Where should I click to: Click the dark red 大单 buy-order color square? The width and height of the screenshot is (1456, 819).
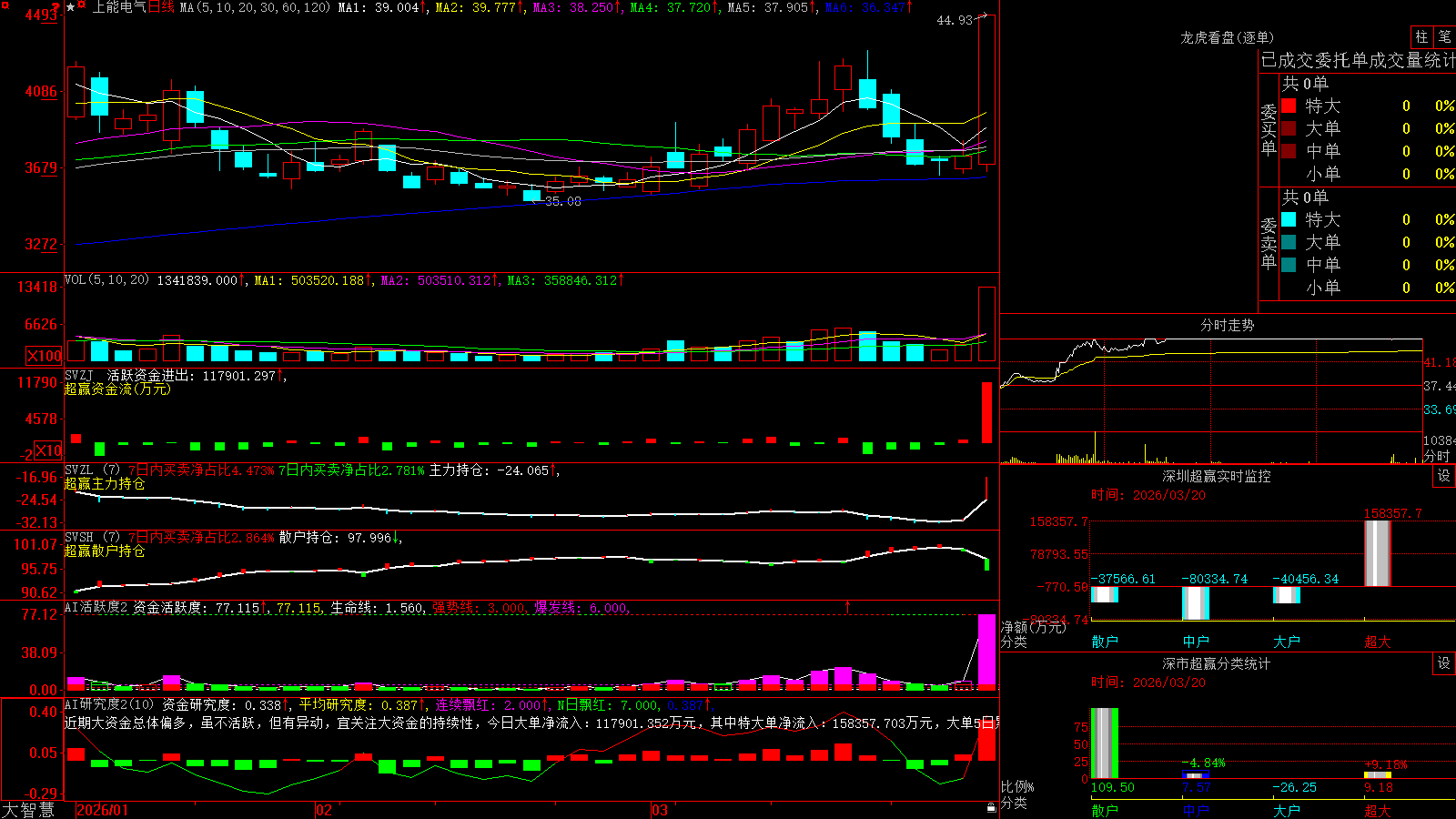1289,128
